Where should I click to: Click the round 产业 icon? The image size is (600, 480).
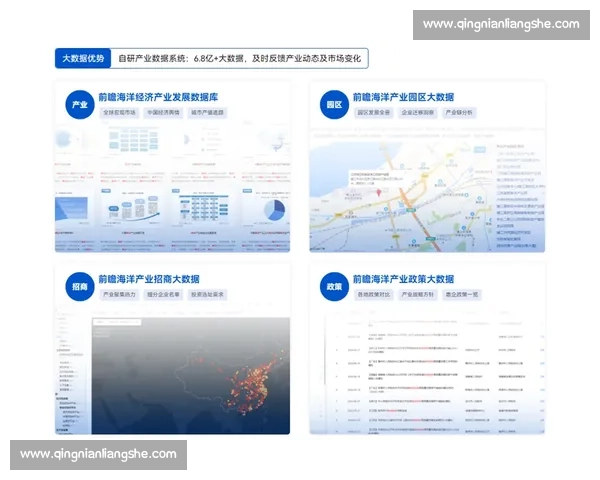click(80, 104)
